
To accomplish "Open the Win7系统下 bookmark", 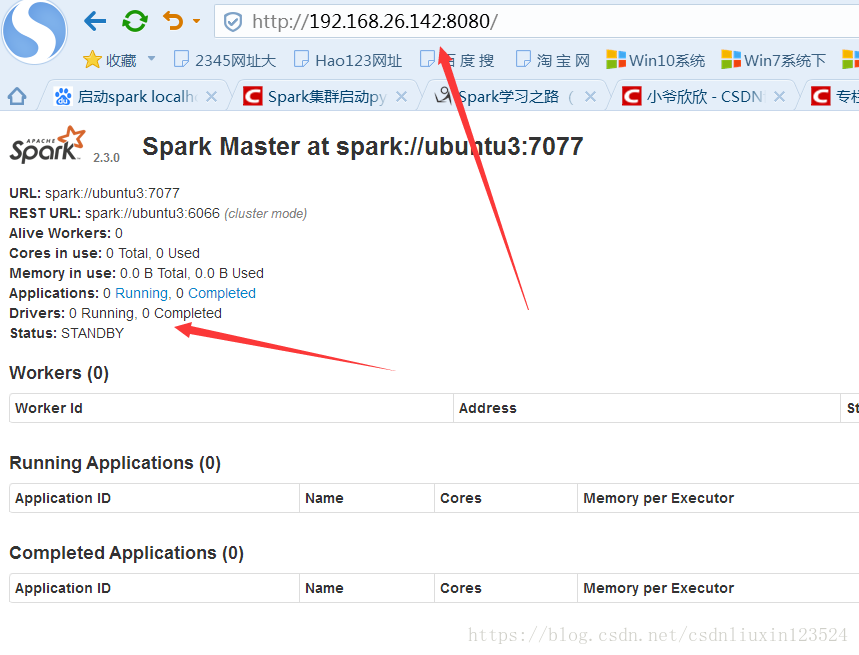I will (773, 60).
